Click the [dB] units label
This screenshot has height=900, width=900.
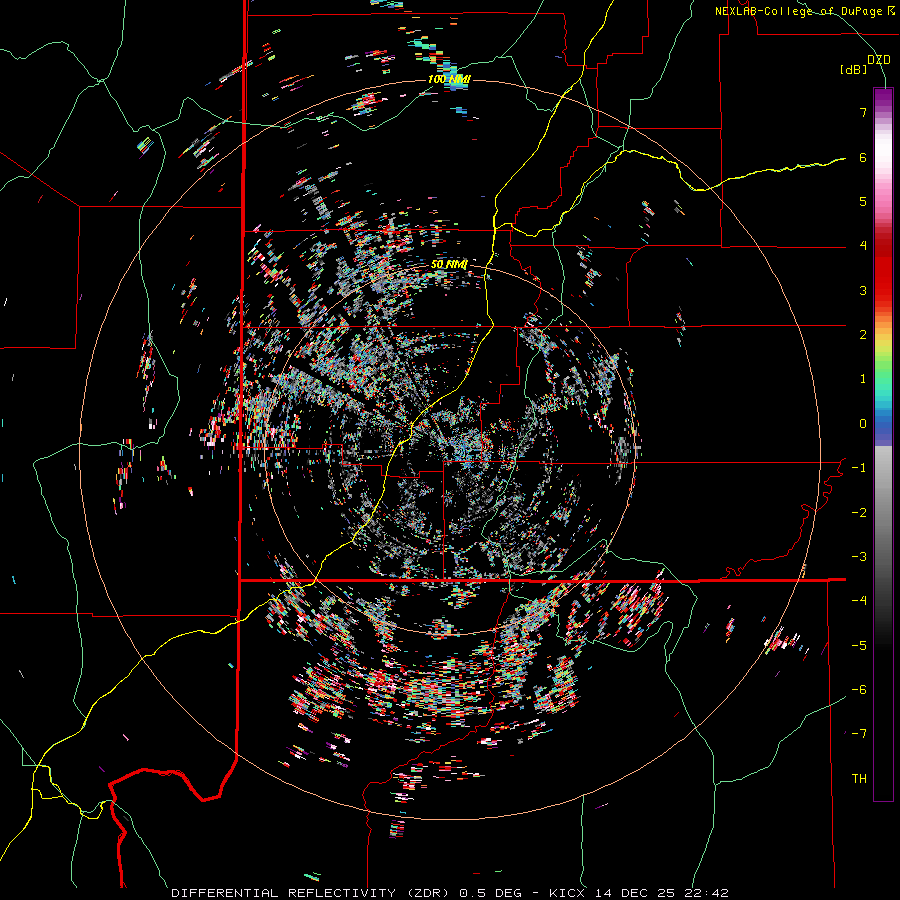pyautogui.click(x=854, y=70)
